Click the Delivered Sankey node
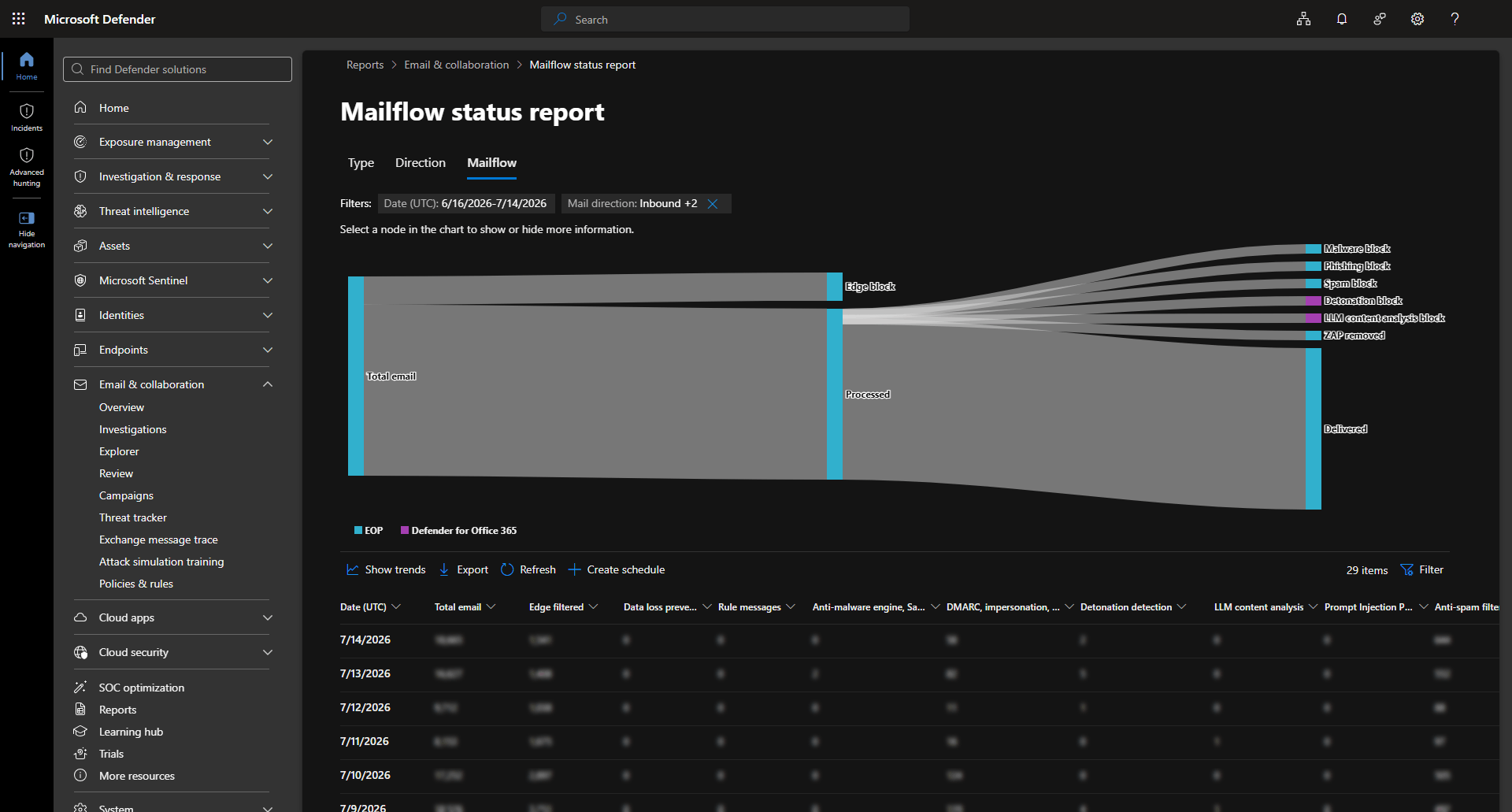The width and height of the screenshot is (1512, 812). (1314, 429)
